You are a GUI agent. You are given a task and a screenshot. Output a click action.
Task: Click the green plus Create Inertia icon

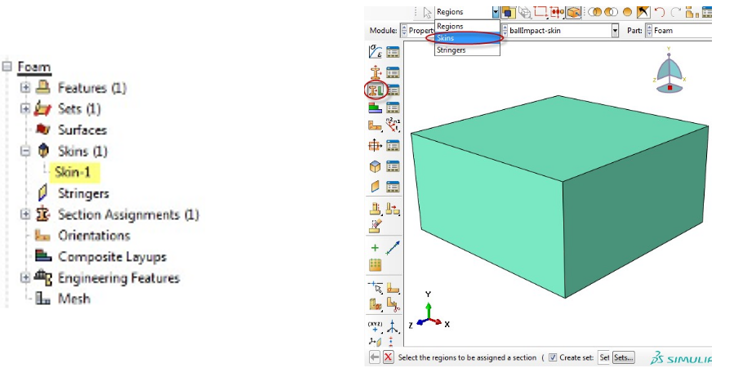(375, 248)
